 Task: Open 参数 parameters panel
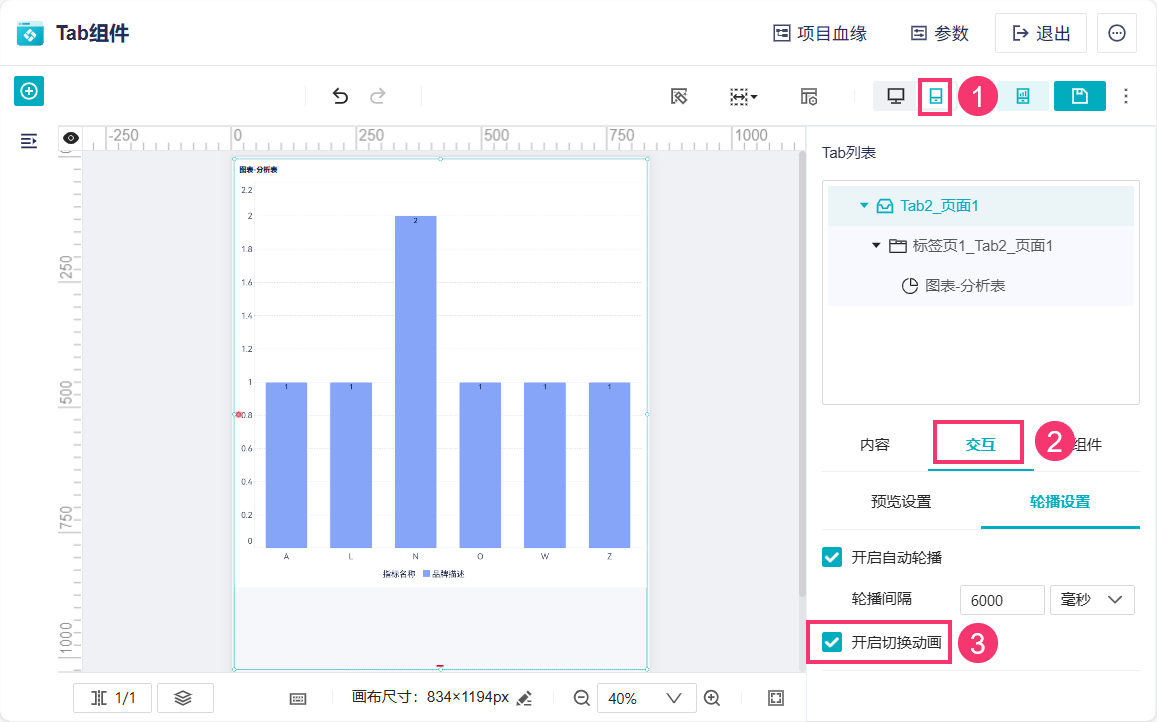tap(939, 33)
